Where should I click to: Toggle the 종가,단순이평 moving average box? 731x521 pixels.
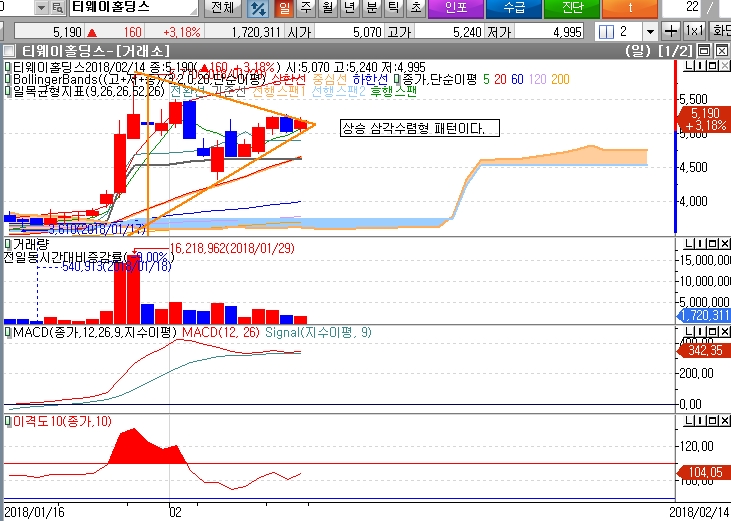(397, 79)
